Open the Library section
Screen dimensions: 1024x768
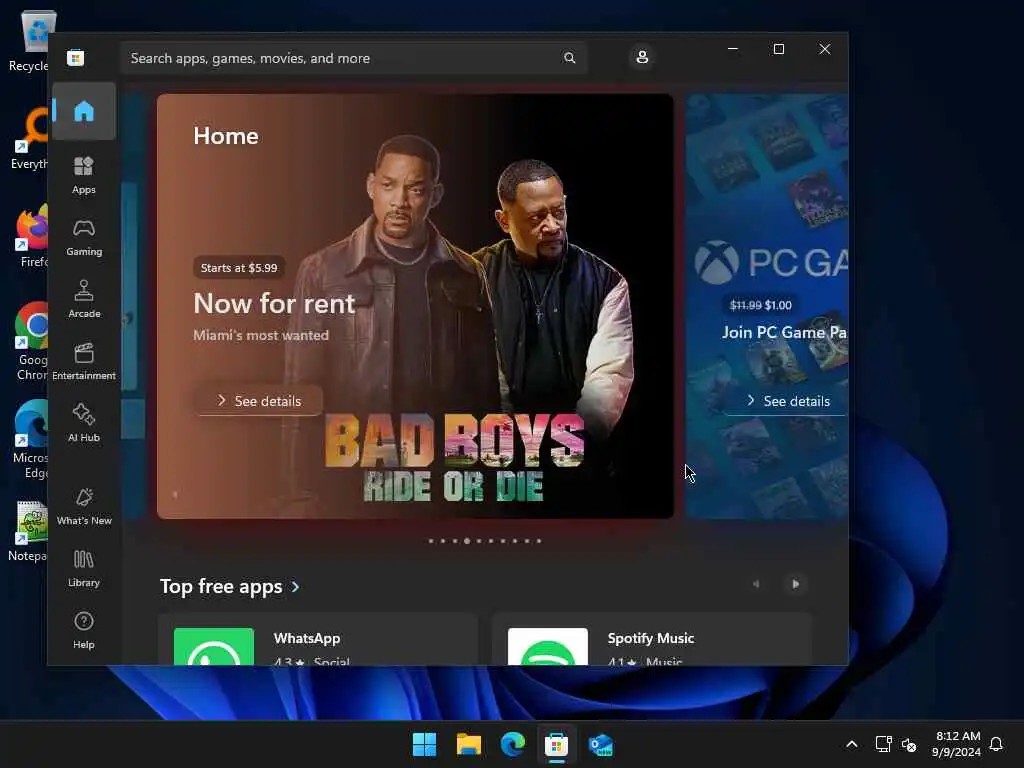pyautogui.click(x=84, y=568)
